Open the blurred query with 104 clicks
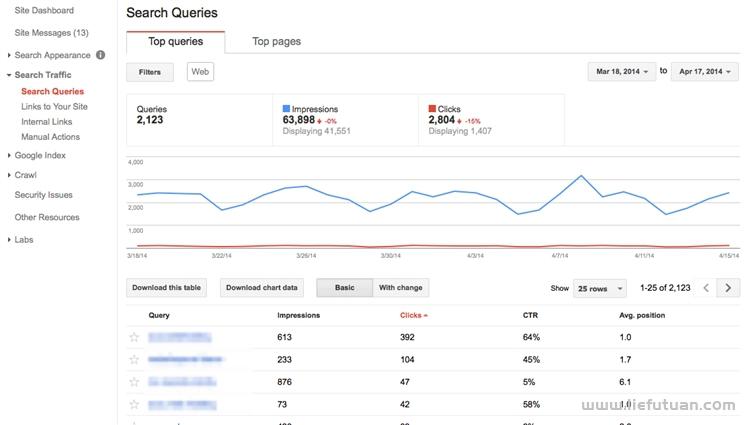The height and width of the screenshot is (425, 750). pyautogui.click(x=185, y=360)
